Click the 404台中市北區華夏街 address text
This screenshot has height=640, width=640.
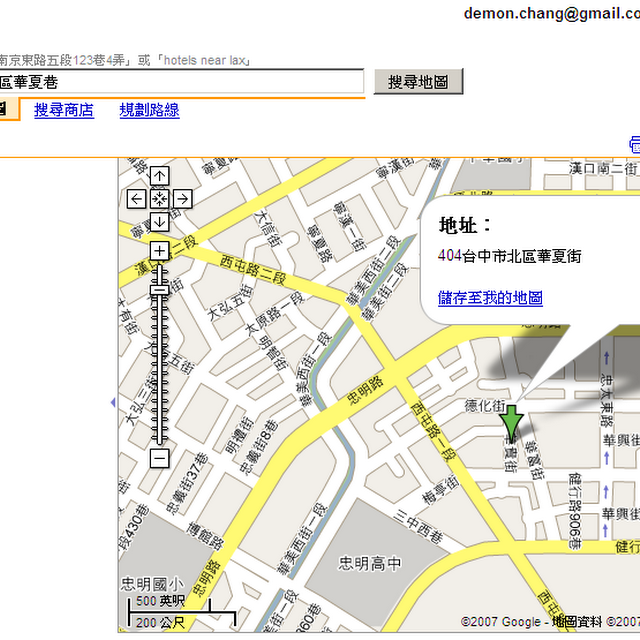[x=510, y=256]
